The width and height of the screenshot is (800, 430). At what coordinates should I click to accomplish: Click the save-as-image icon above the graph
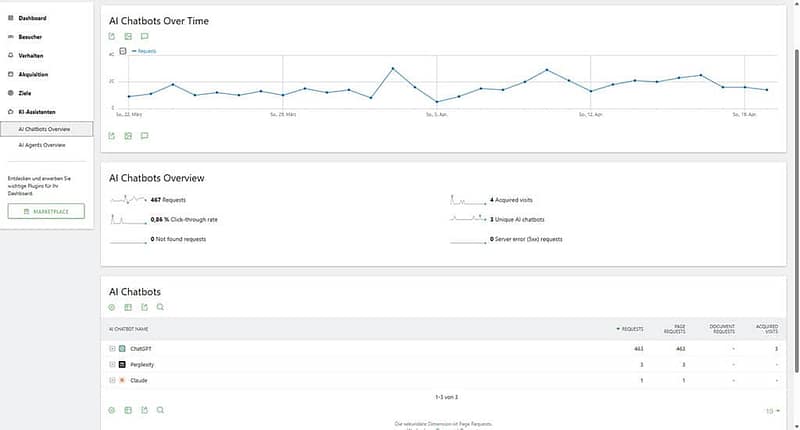[128, 36]
